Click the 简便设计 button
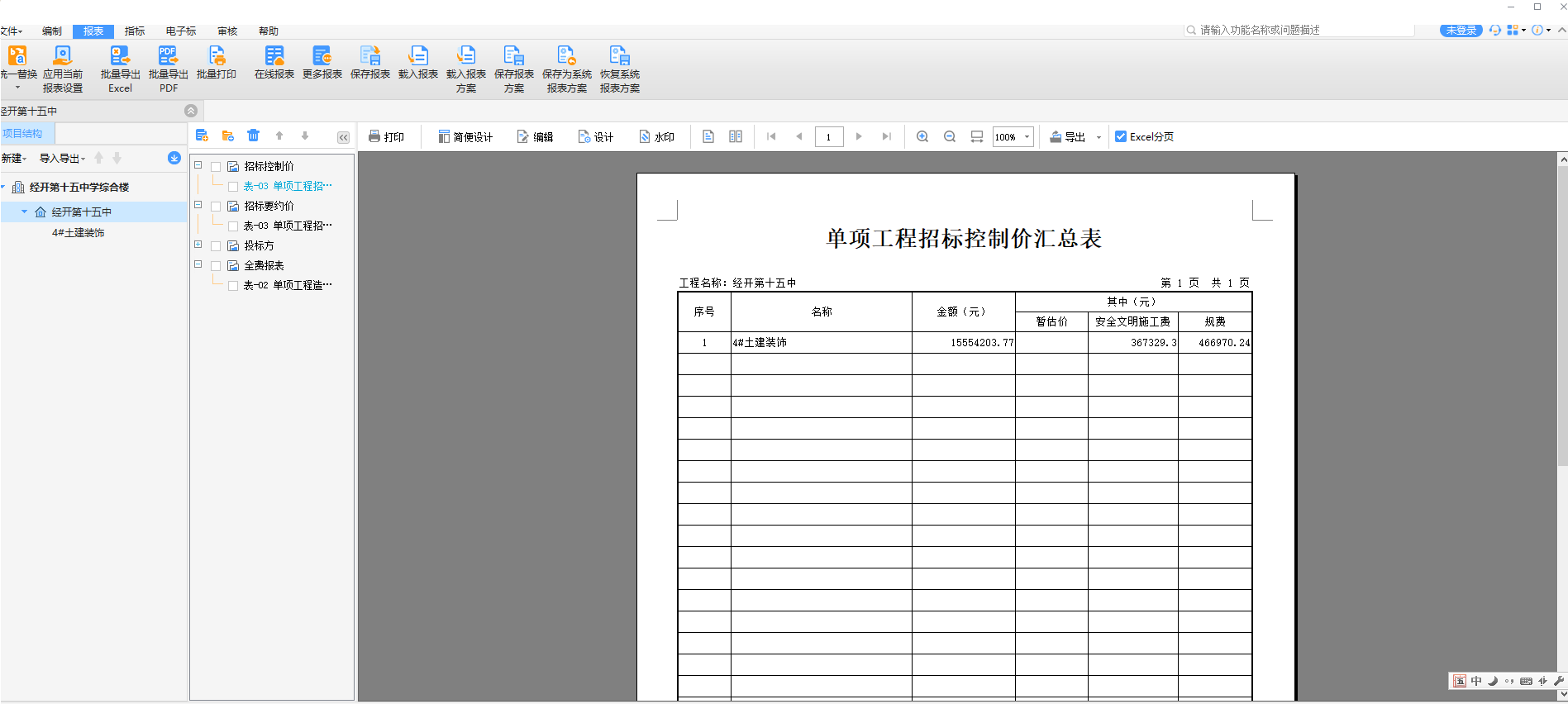Screen dimensions: 1568x704 coord(465,136)
